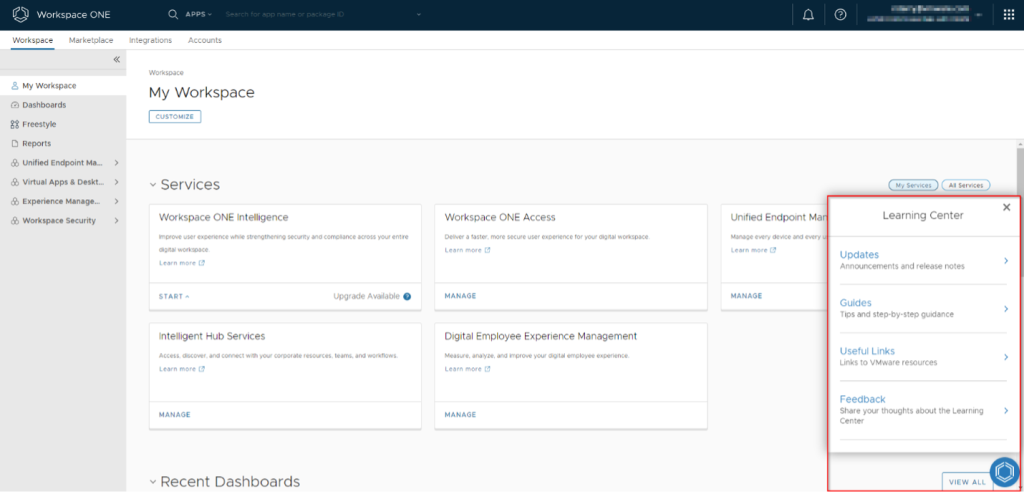Expand Workspace Security chevron
Screen dimensions: 1024x494
[x=116, y=220]
